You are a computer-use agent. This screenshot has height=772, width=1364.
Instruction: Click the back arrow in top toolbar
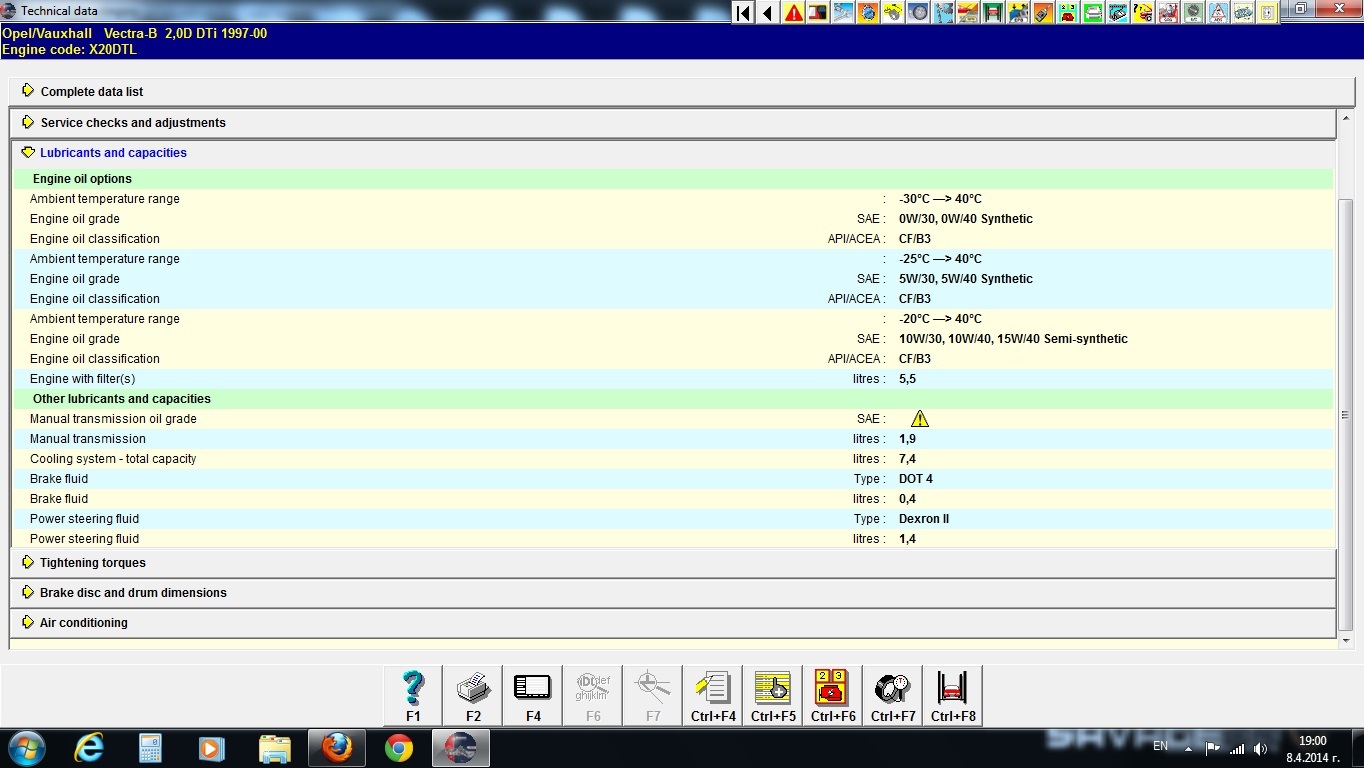768,12
